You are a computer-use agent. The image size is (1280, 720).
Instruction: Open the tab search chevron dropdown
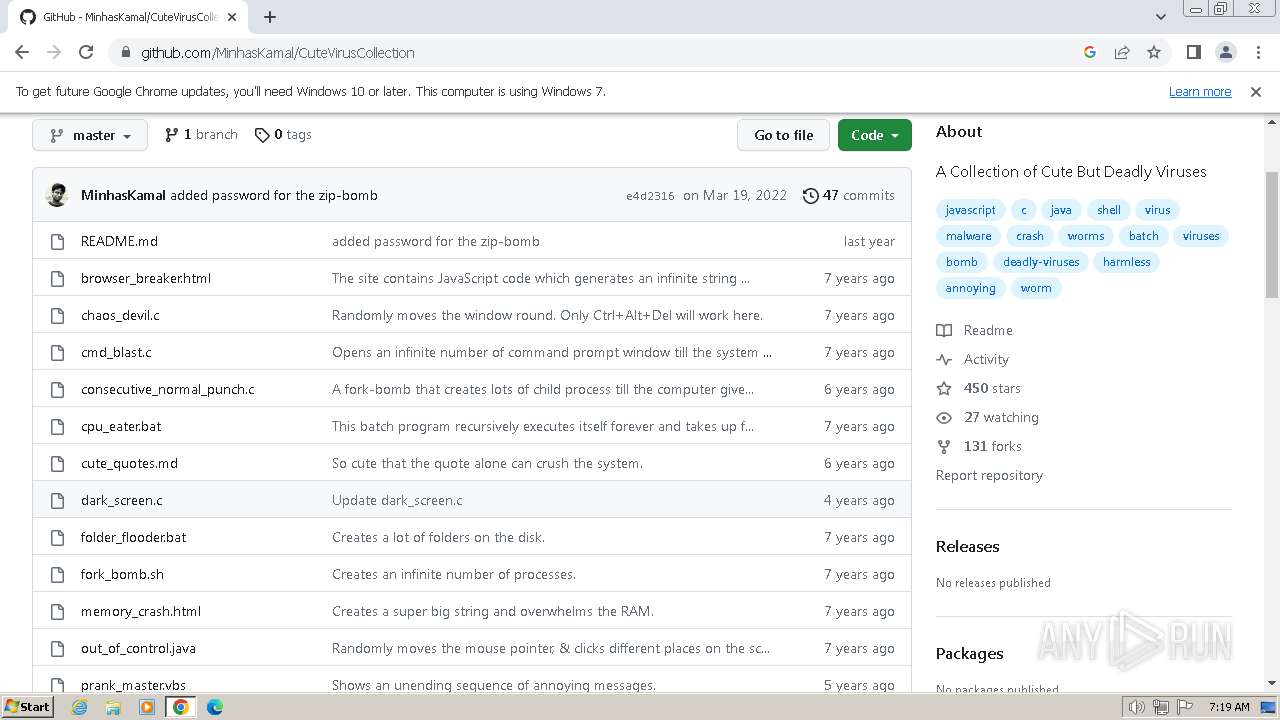coord(1160,17)
